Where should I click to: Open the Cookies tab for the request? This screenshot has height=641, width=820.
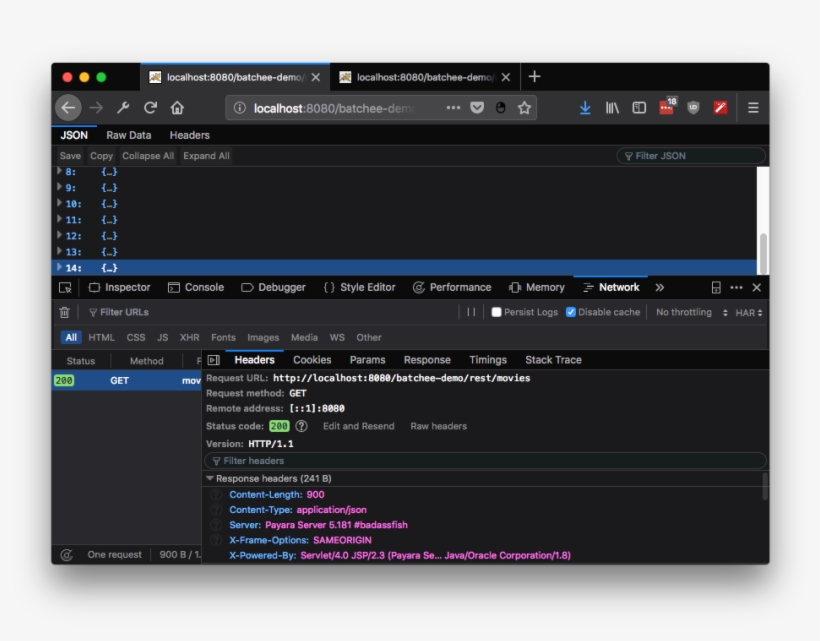pyautogui.click(x=312, y=359)
